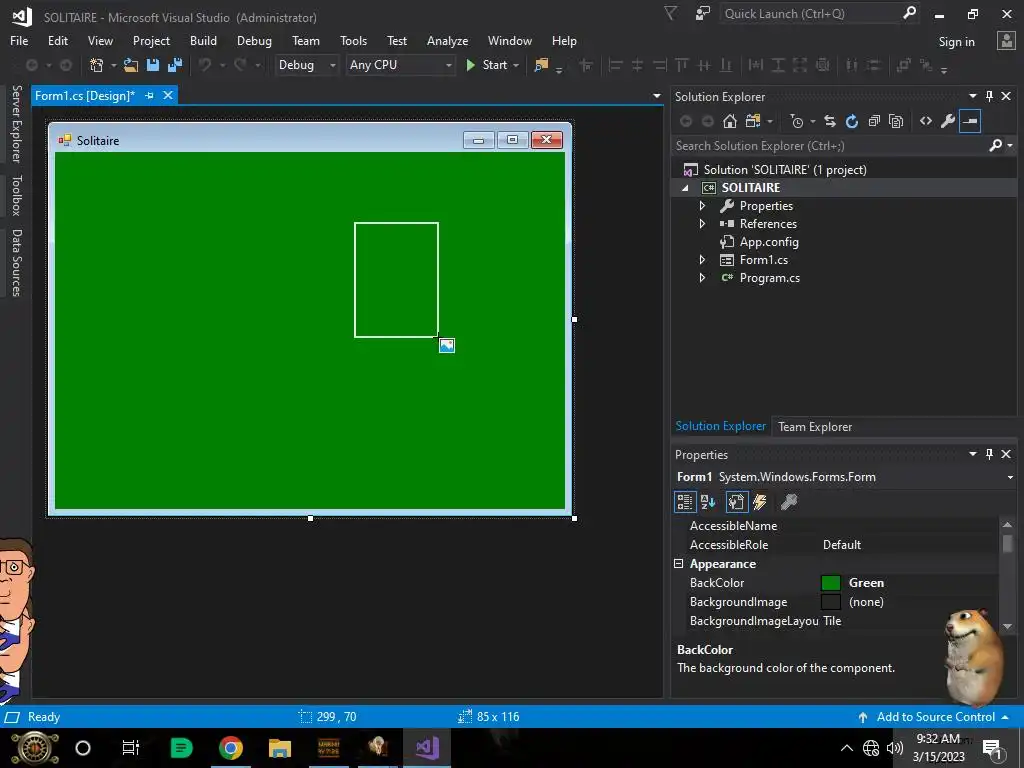This screenshot has width=1024, height=768.
Task: Click the green BackColor swatch
Action: point(831,583)
